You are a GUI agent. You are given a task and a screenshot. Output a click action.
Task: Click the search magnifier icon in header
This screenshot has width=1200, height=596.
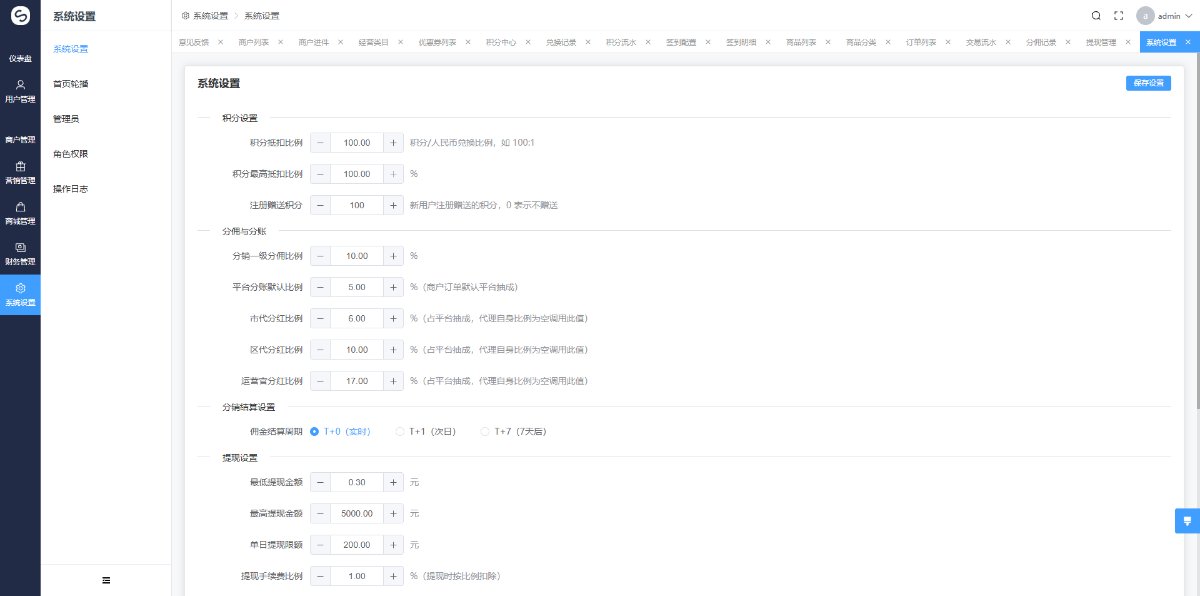(1096, 16)
